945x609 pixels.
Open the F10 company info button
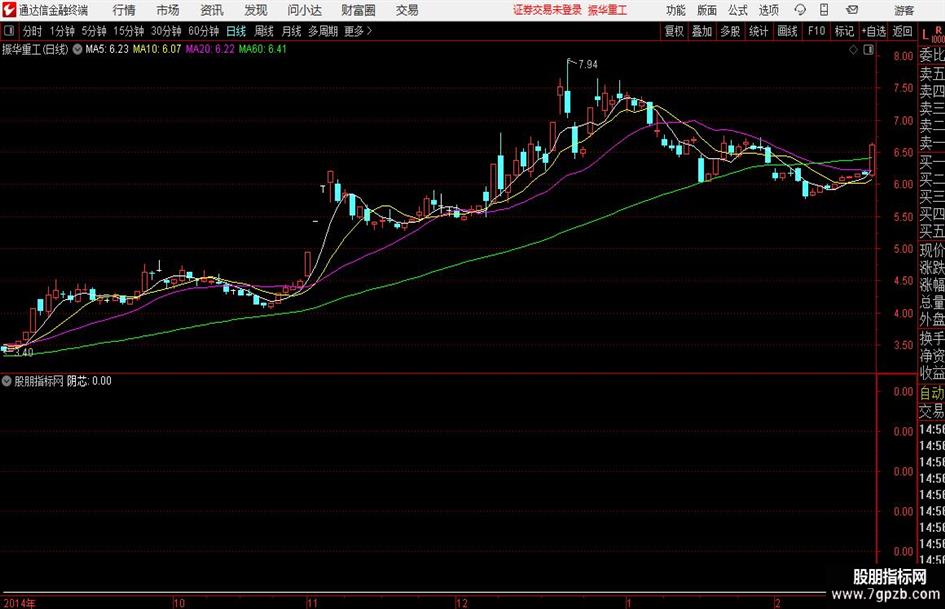click(817, 31)
